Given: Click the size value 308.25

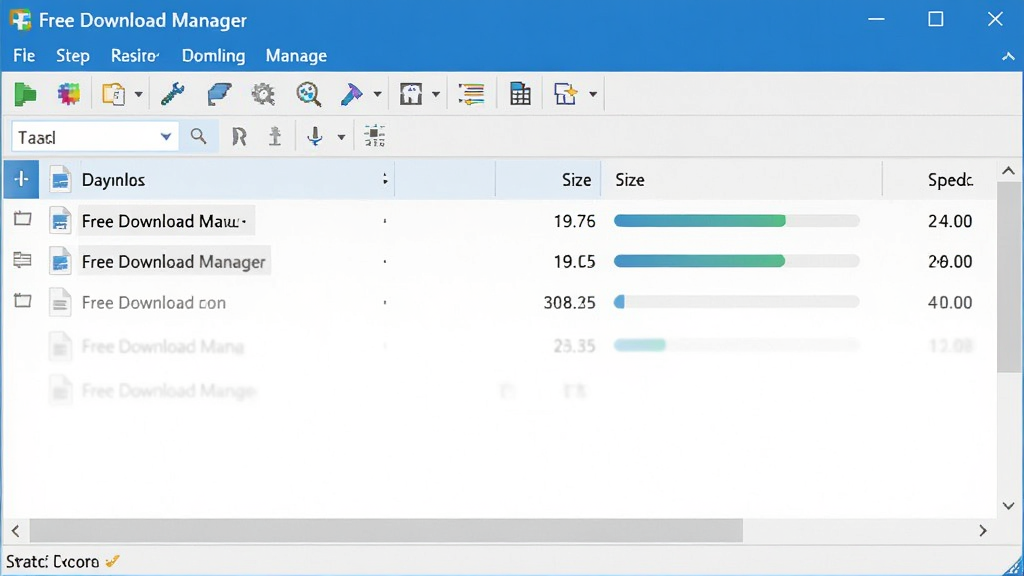Looking at the screenshot, I should [x=569, y=302].
